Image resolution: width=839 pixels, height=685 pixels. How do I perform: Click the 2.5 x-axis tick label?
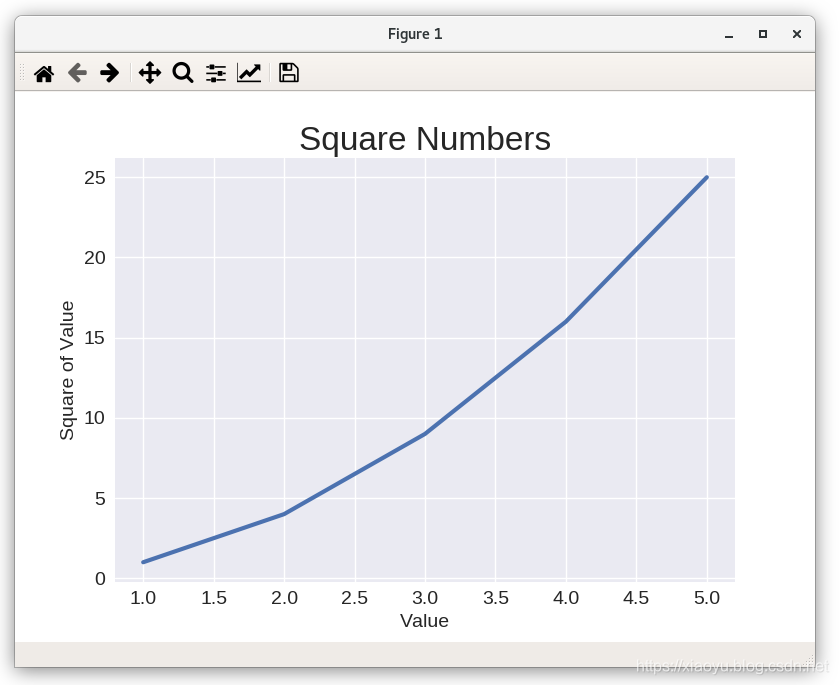click(355, 598)
